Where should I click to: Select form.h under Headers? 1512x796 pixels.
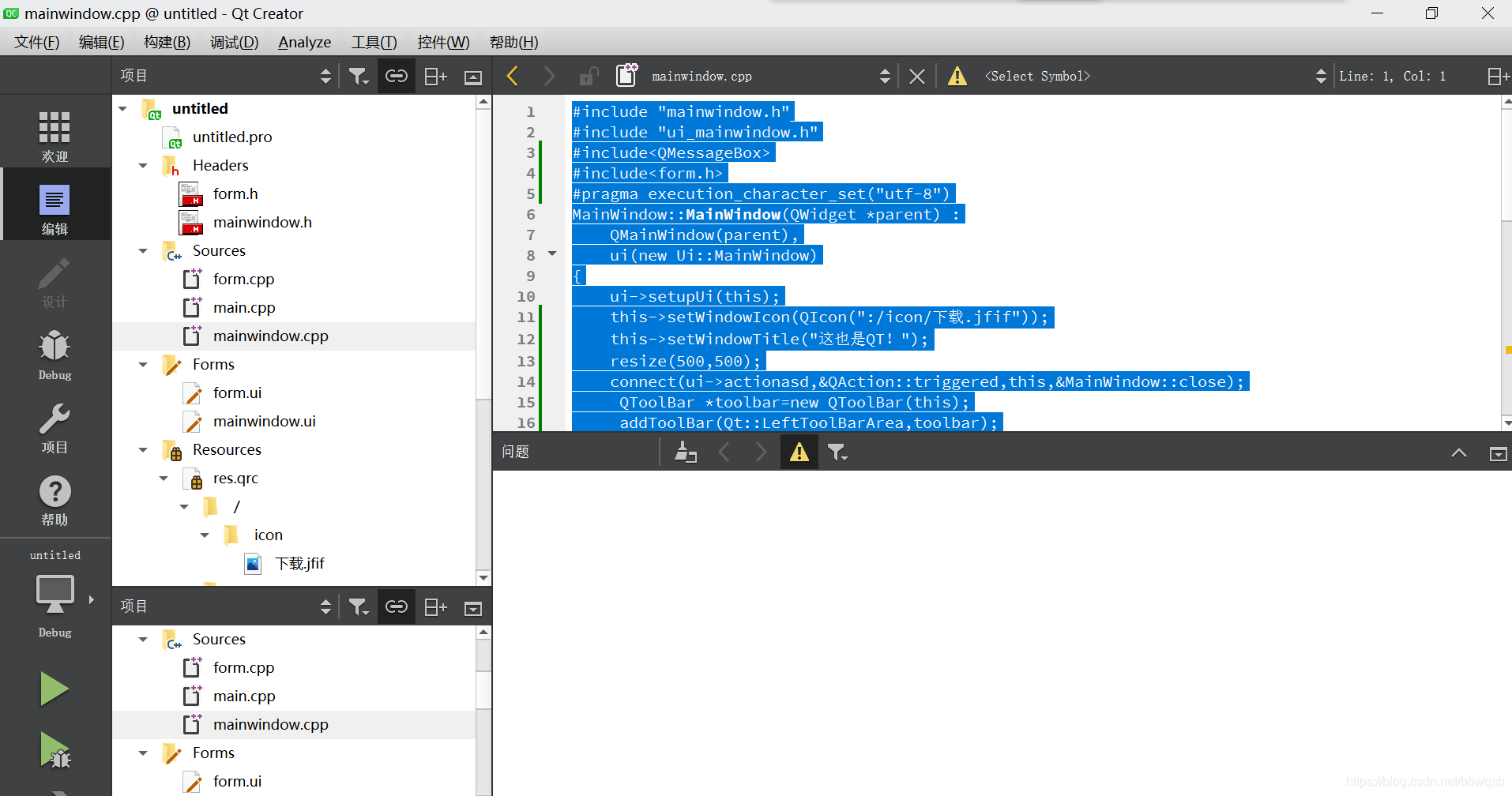click(235, 194)
